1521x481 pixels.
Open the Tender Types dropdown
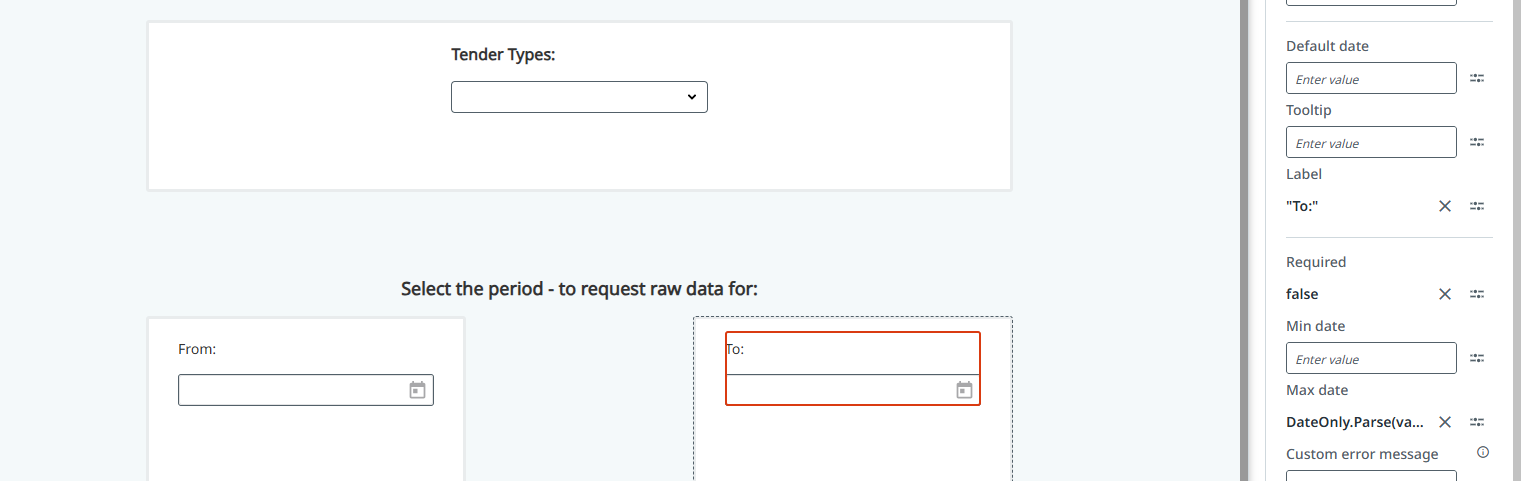[x=579, y=97]
